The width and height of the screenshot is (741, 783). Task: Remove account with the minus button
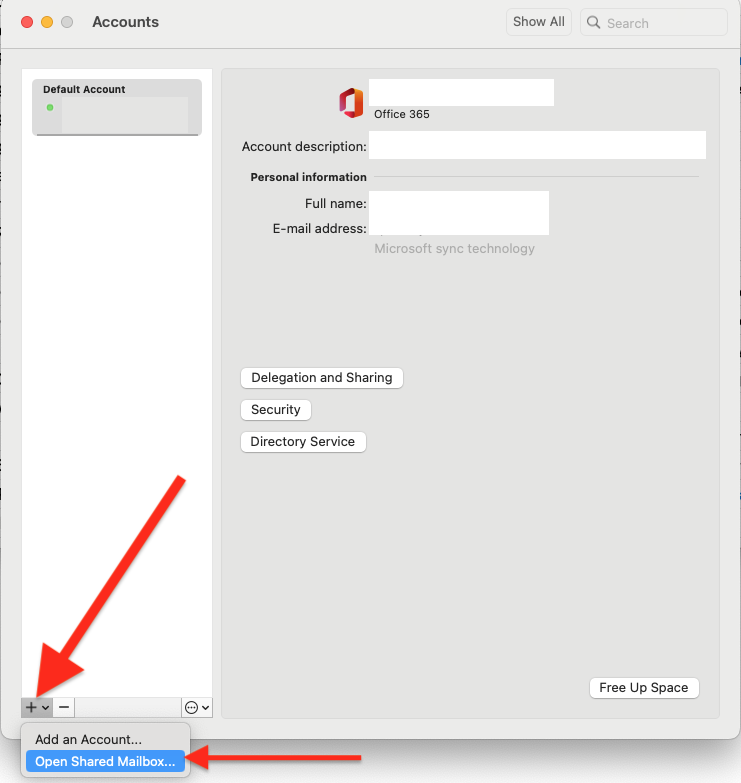point(64,707)
